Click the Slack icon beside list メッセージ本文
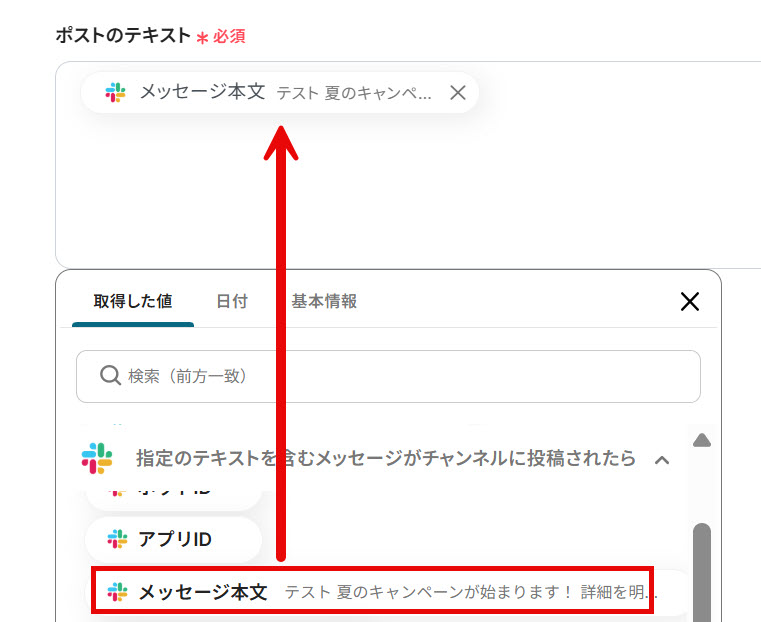The height and width of the screenshot is (622, 761). [x=117, y=592]
